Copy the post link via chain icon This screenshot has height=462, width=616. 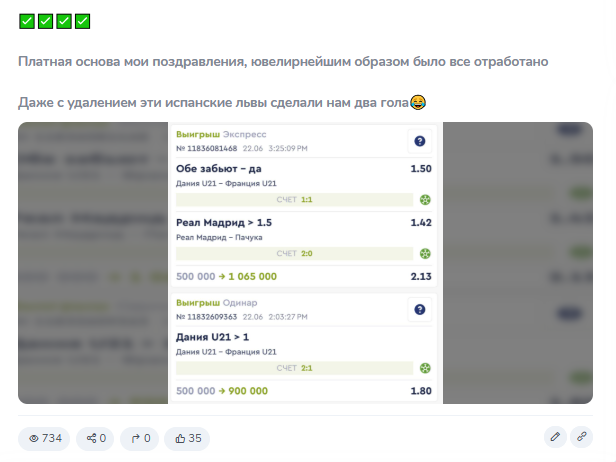pyautogui.click(x=582, y=437)
